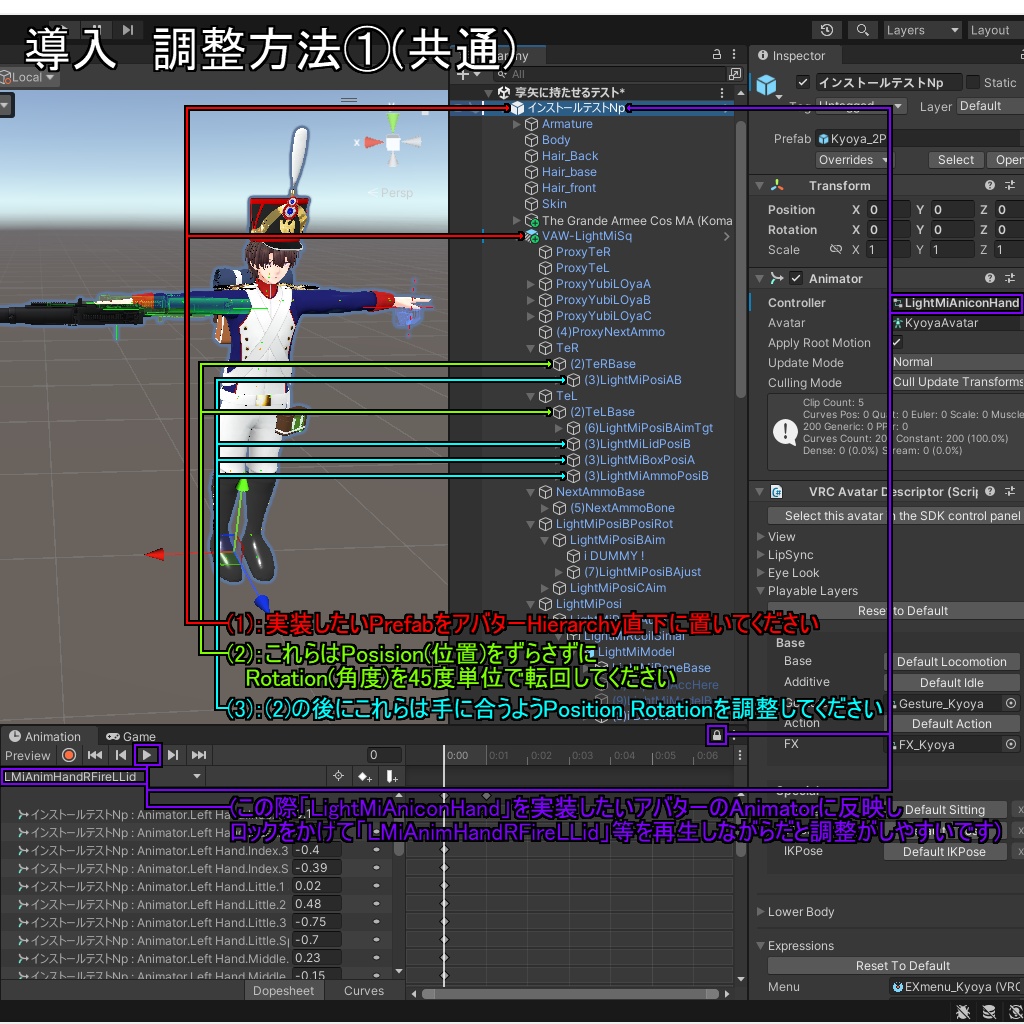Open the Layout dropdown
The image size is (1024, 1024).
click(x=995, y=30)
